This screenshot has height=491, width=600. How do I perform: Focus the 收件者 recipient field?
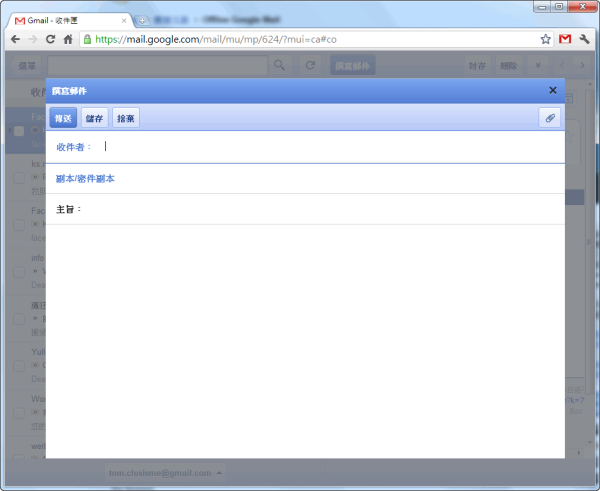(x=305, y=147)
